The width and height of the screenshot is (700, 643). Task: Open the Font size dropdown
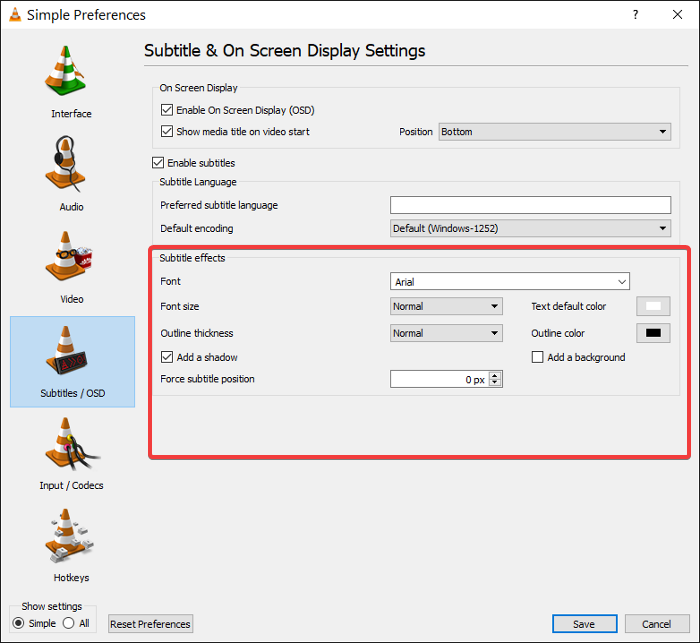click(446, 306)
